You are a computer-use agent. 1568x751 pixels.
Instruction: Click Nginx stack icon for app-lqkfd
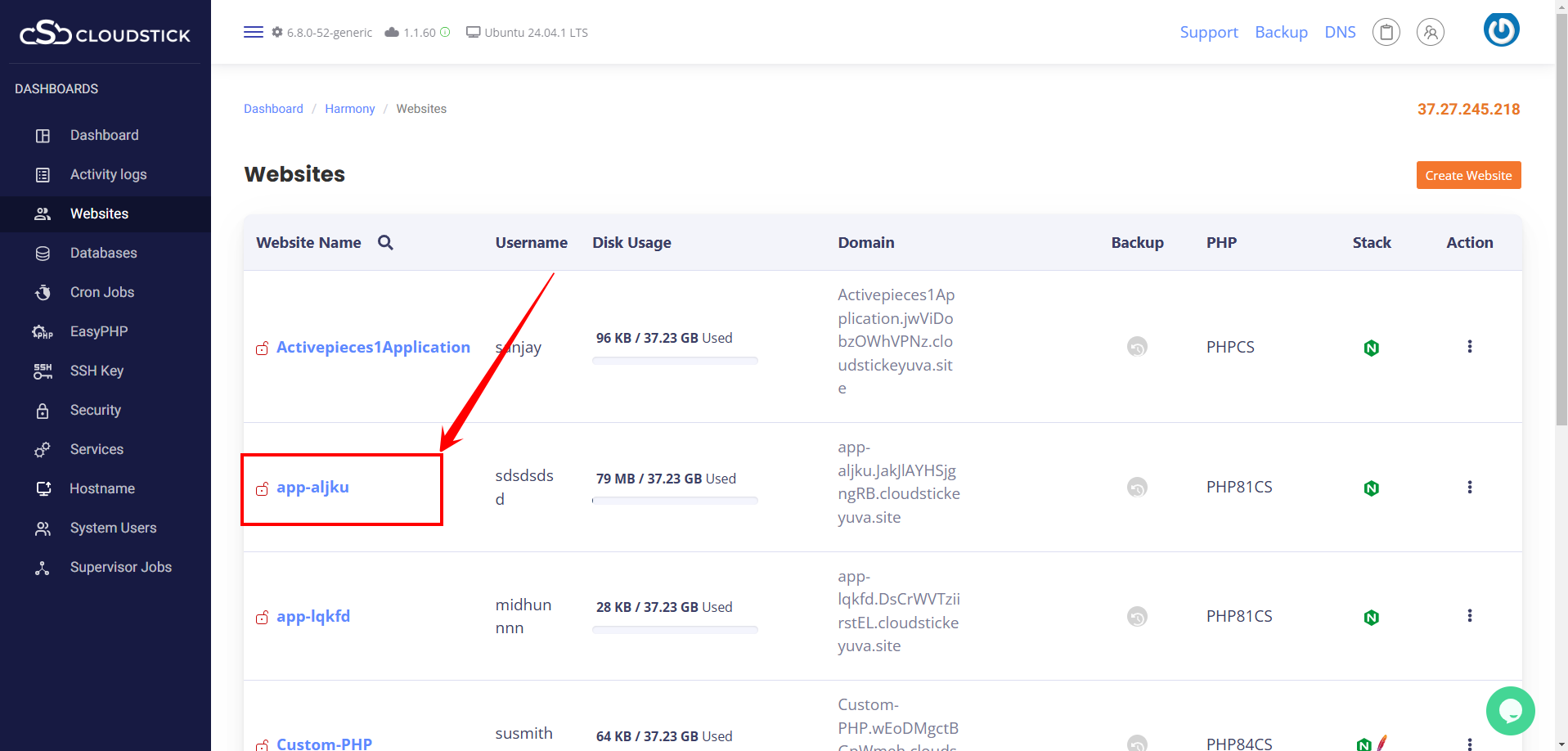1371,618
